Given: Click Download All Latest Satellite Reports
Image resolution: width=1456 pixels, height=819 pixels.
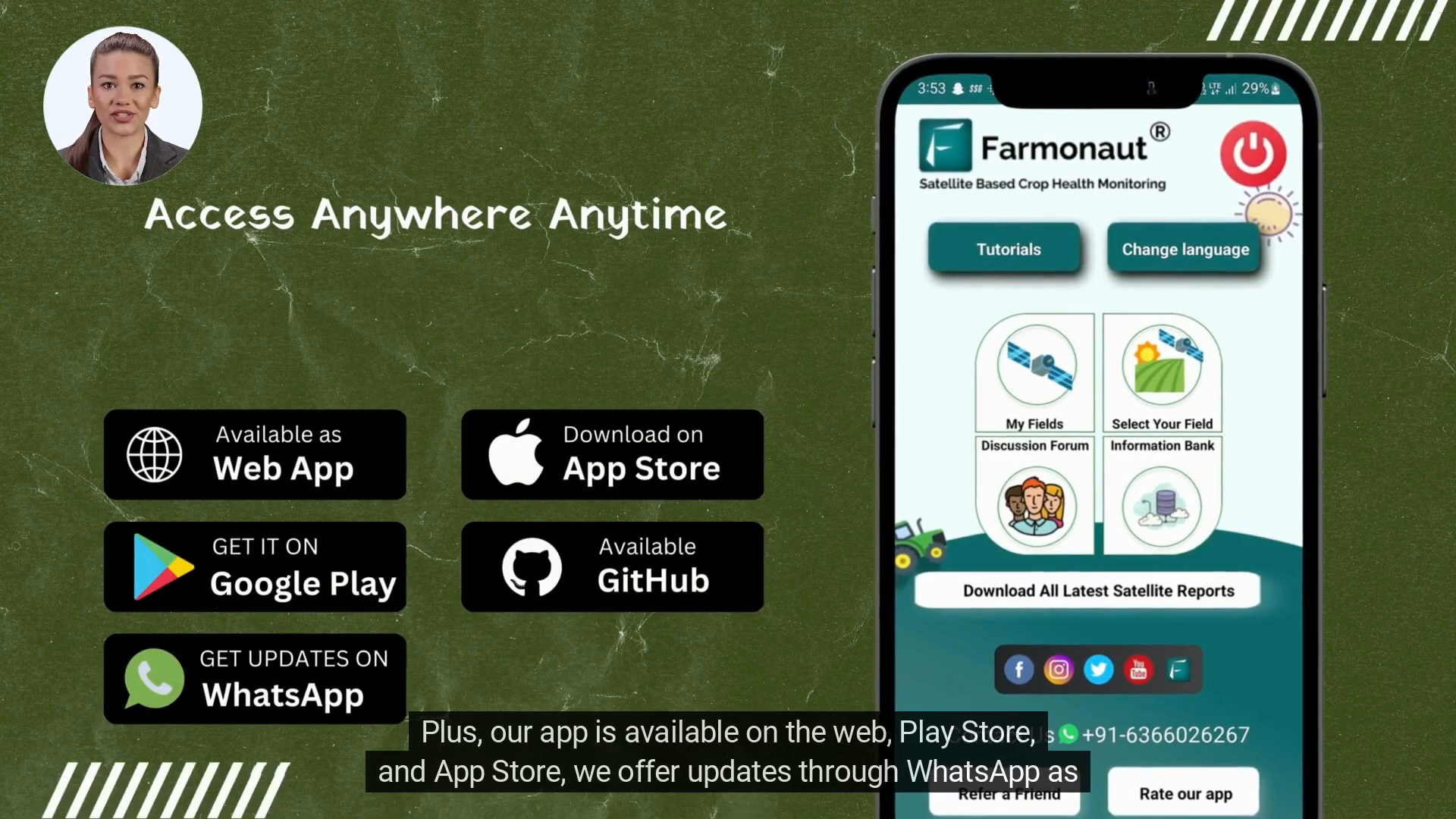Looking at the screenshot, I should (x=1099, y=591).
